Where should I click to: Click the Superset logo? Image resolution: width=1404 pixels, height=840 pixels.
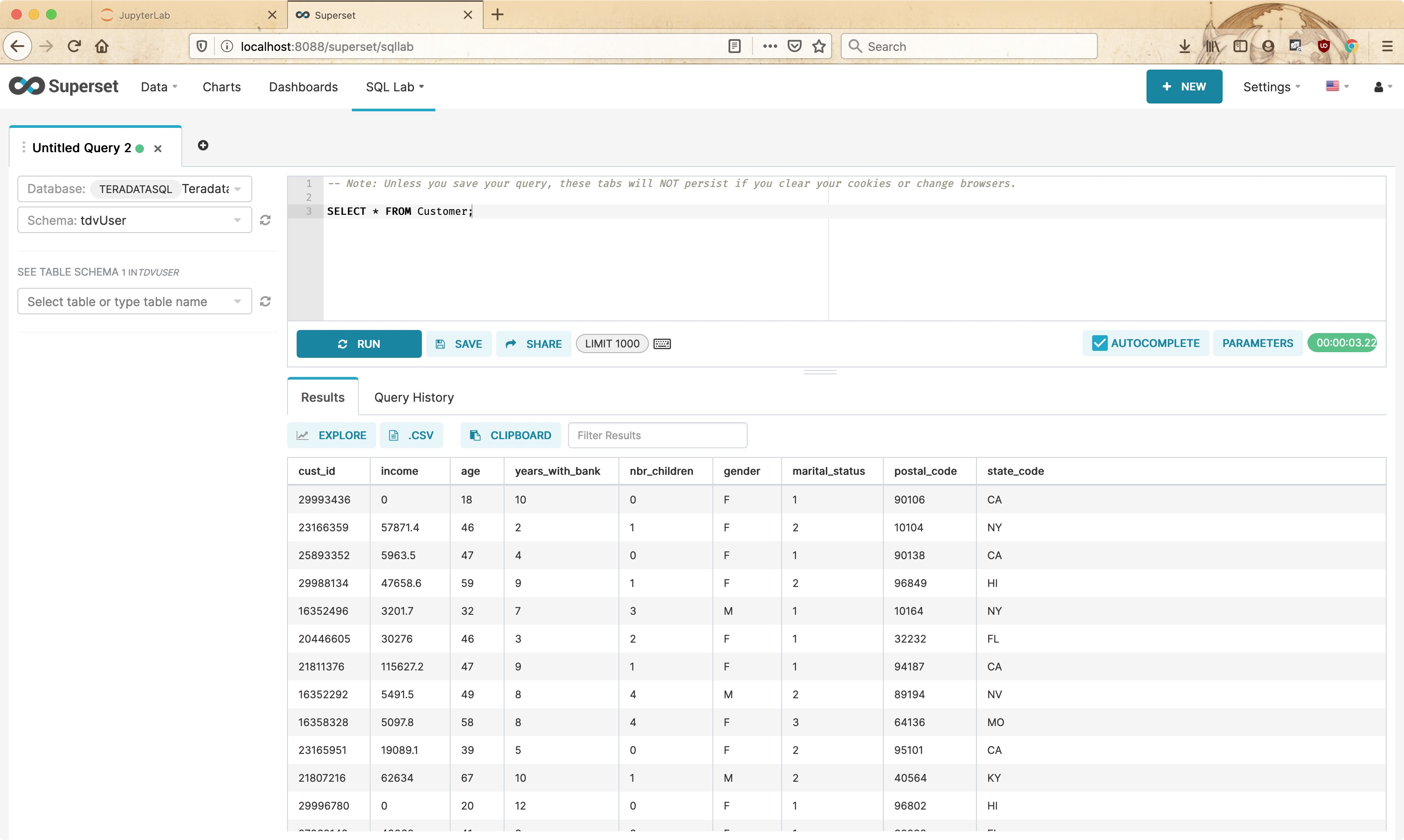[x=64, y=86]
